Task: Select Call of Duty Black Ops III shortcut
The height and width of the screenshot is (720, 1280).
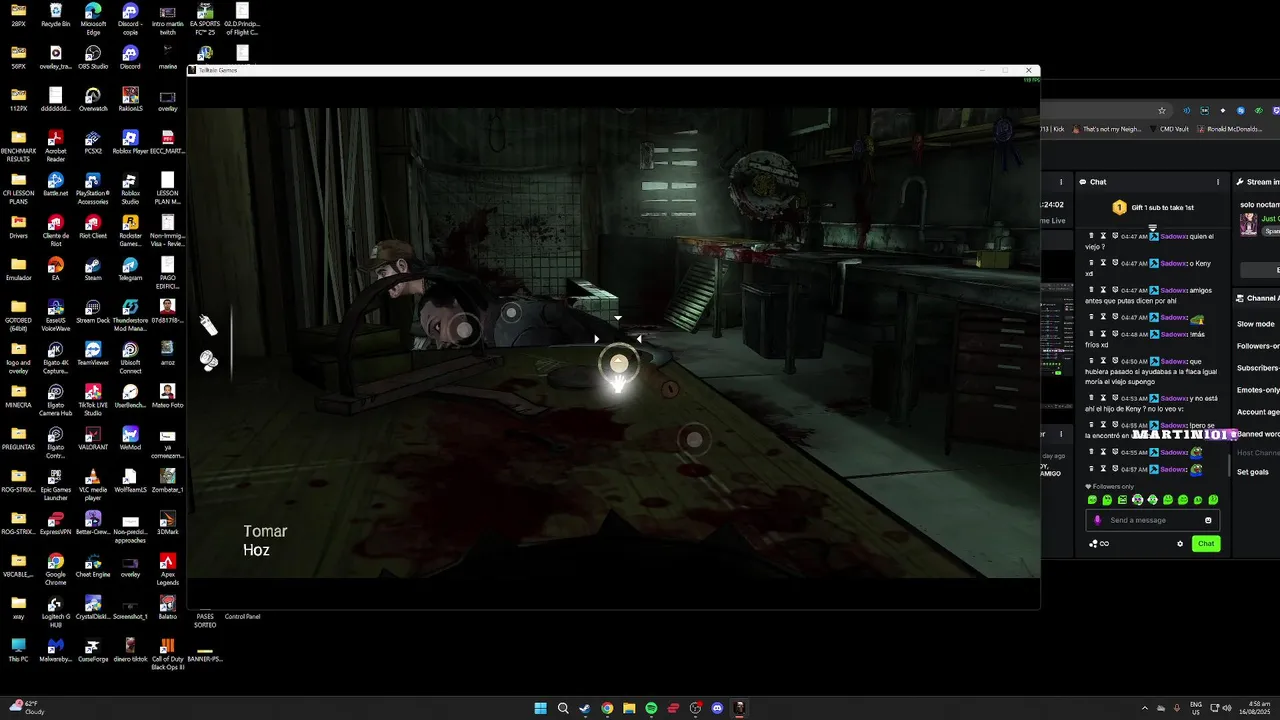Action: 167,654
